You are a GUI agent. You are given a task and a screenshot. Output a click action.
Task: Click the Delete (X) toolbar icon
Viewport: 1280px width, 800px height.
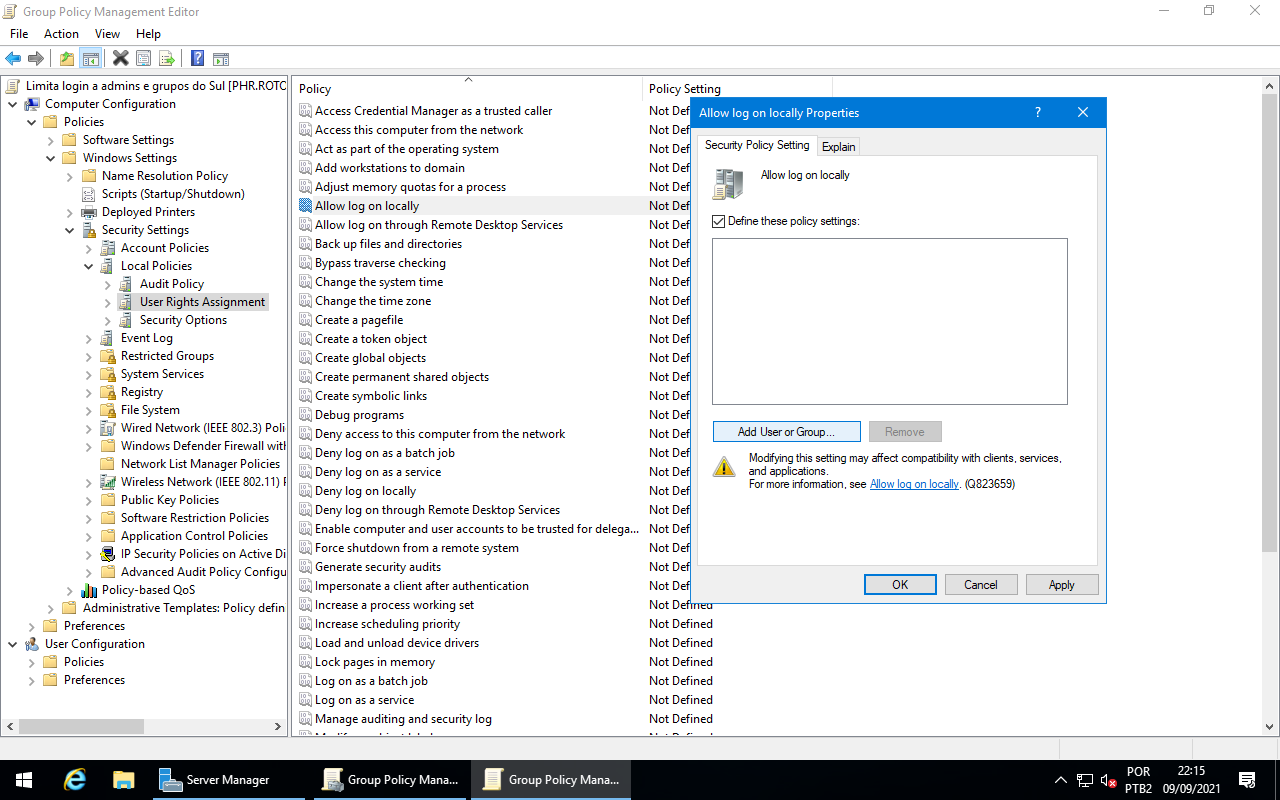pyautogui.click(x=120, y=57)
